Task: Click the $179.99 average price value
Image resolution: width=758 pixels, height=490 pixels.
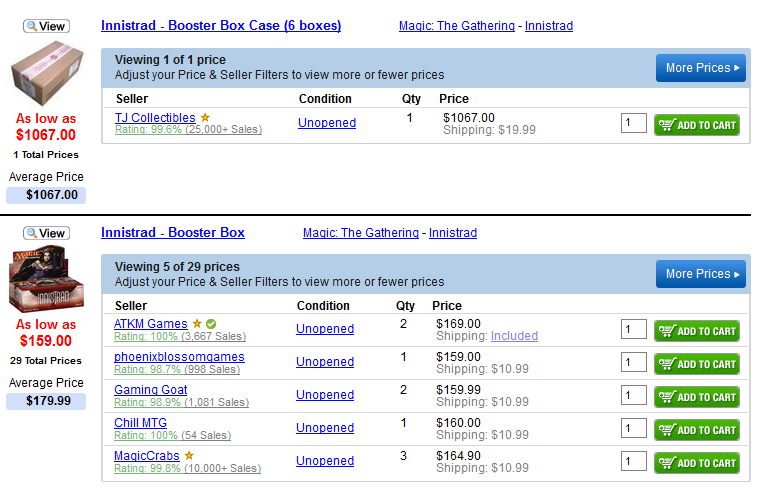Action: [46, 401]
